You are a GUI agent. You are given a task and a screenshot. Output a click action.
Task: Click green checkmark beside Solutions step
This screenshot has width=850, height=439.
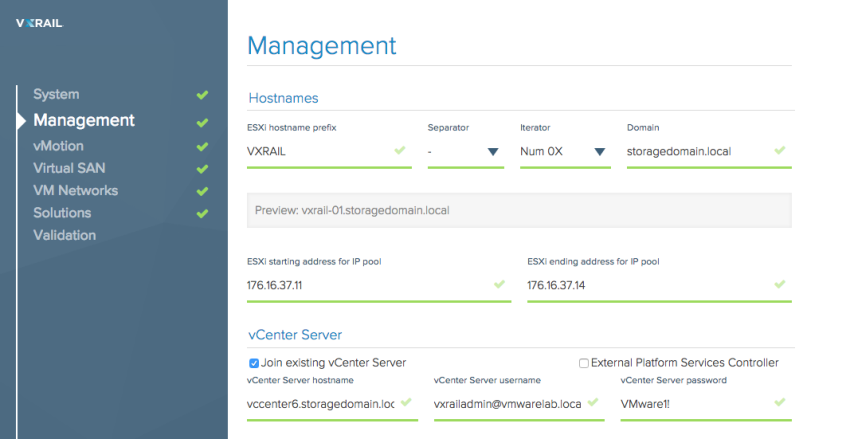[202, 213]
